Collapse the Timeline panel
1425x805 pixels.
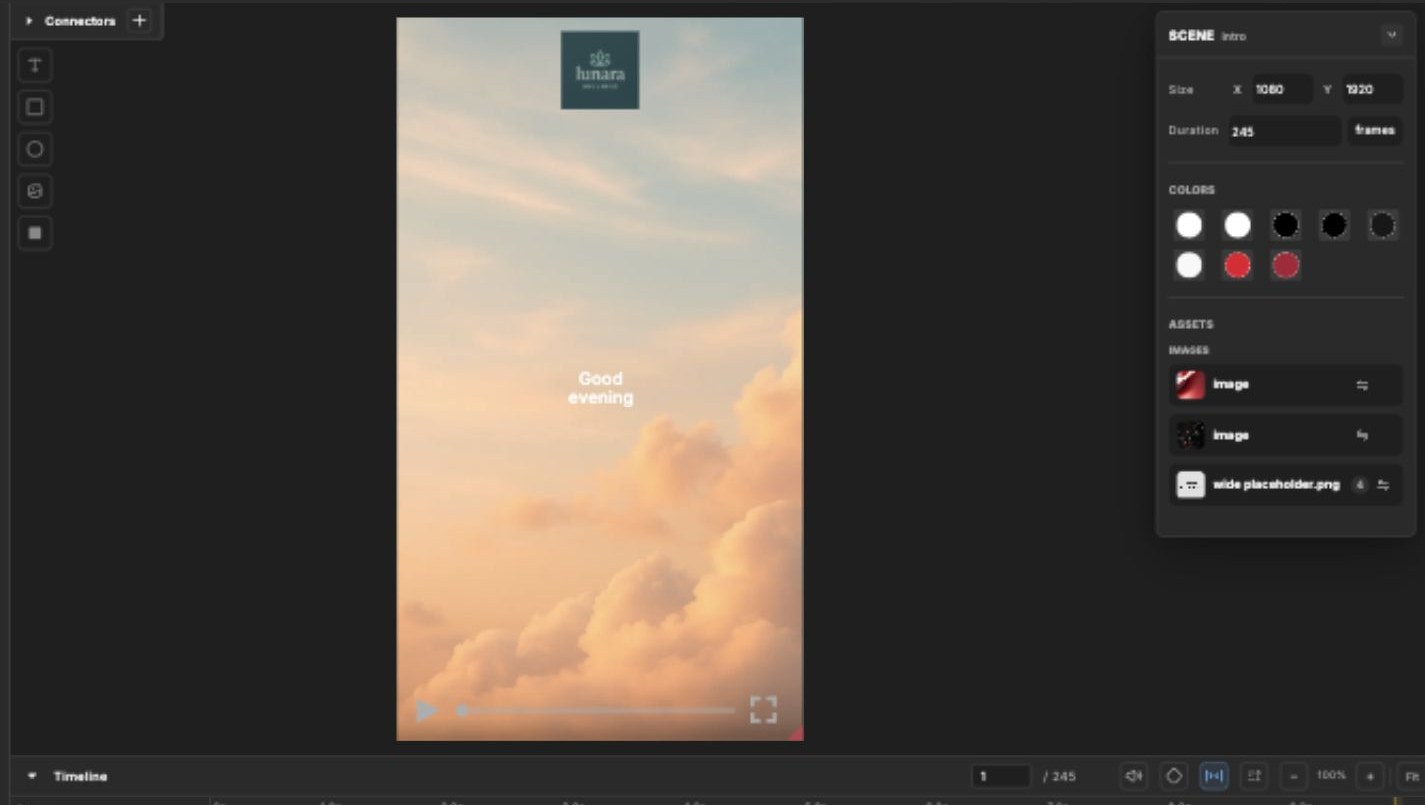coord(32,776)
